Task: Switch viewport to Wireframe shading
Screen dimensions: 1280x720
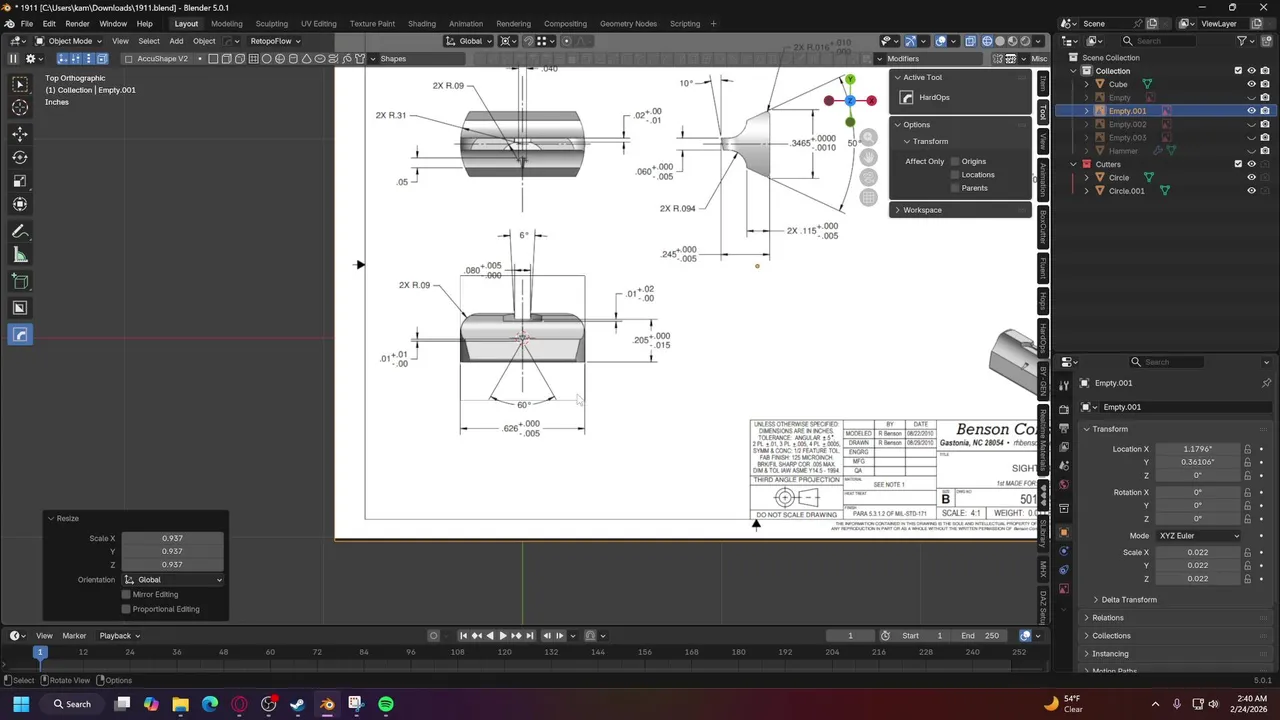Action: coord(987,41)
